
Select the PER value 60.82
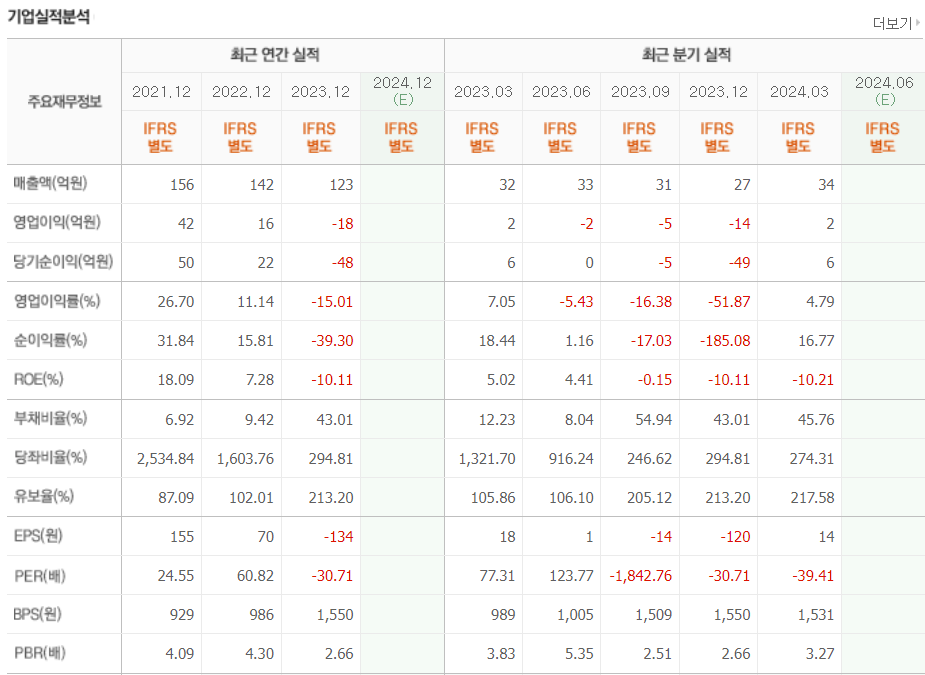255,575
